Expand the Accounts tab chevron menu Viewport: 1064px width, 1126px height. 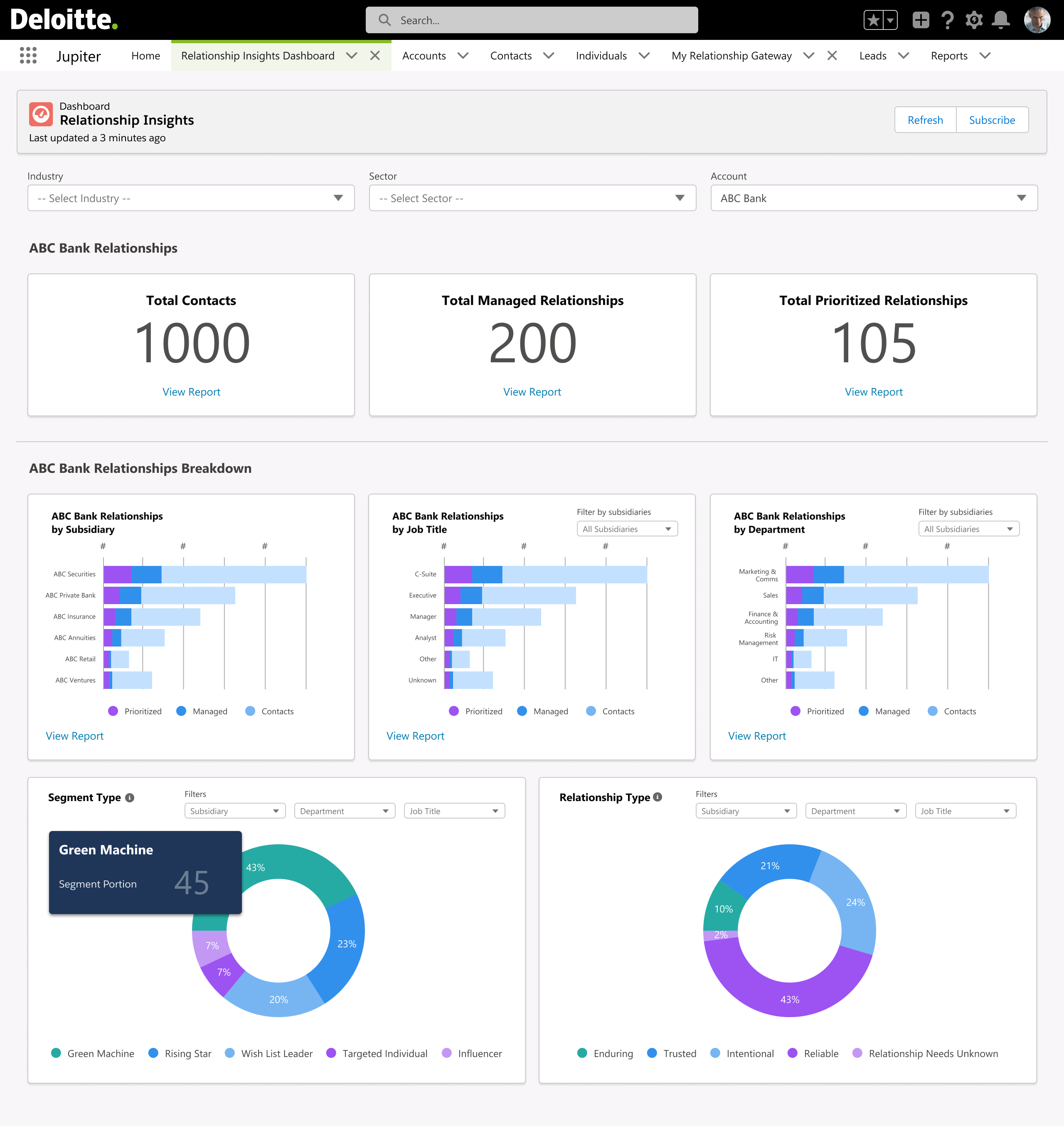coord(463,55)
